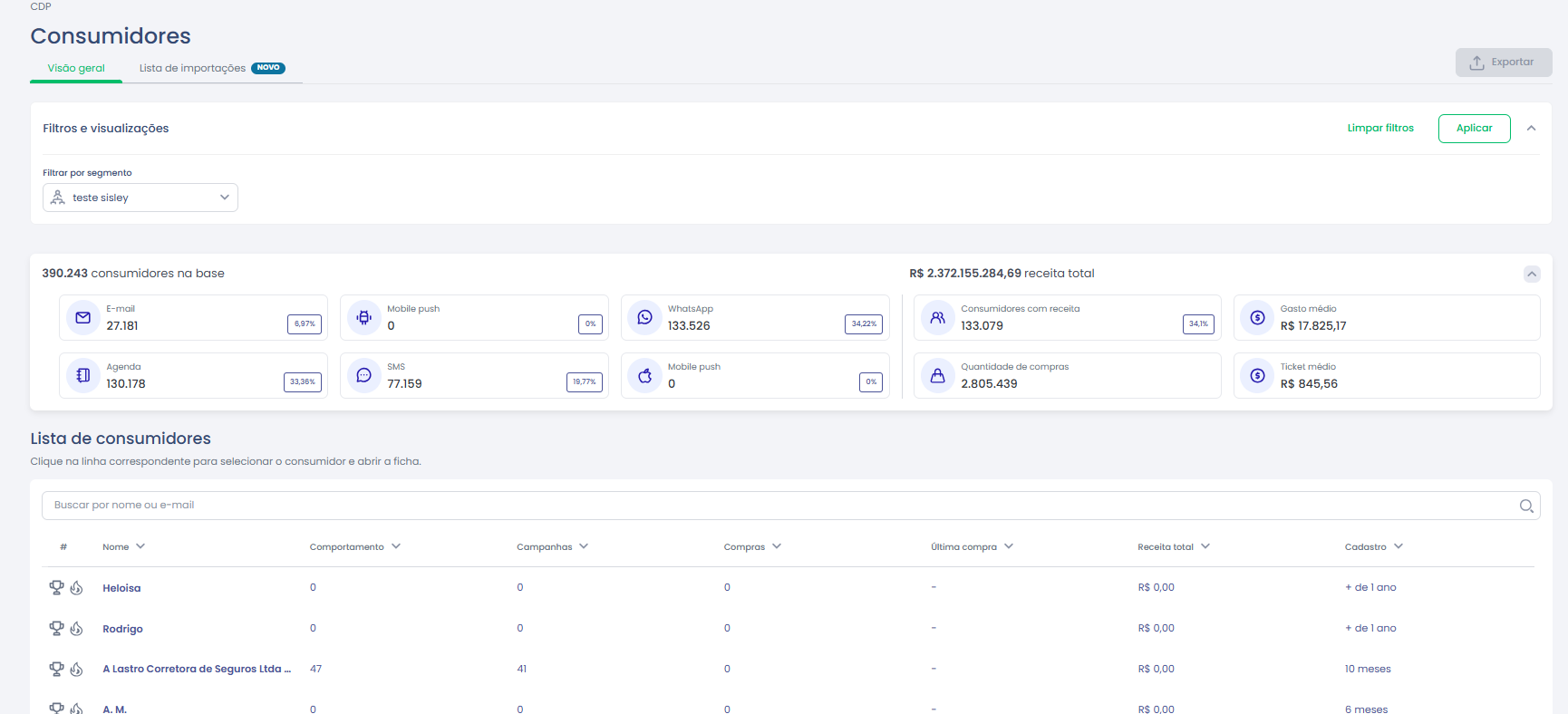Viewport: 1568px width, 714px height.
Task: Sort by Campanhas column
Action: pyautogui.click(x=553, y=547)
